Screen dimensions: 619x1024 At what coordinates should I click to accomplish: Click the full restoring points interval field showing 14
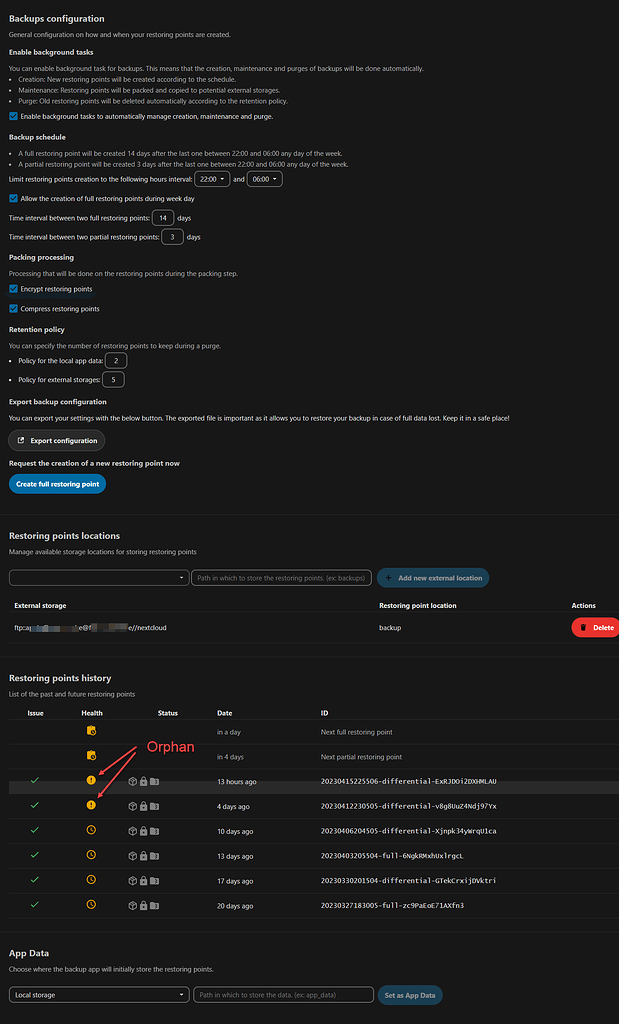coord(163,217)
